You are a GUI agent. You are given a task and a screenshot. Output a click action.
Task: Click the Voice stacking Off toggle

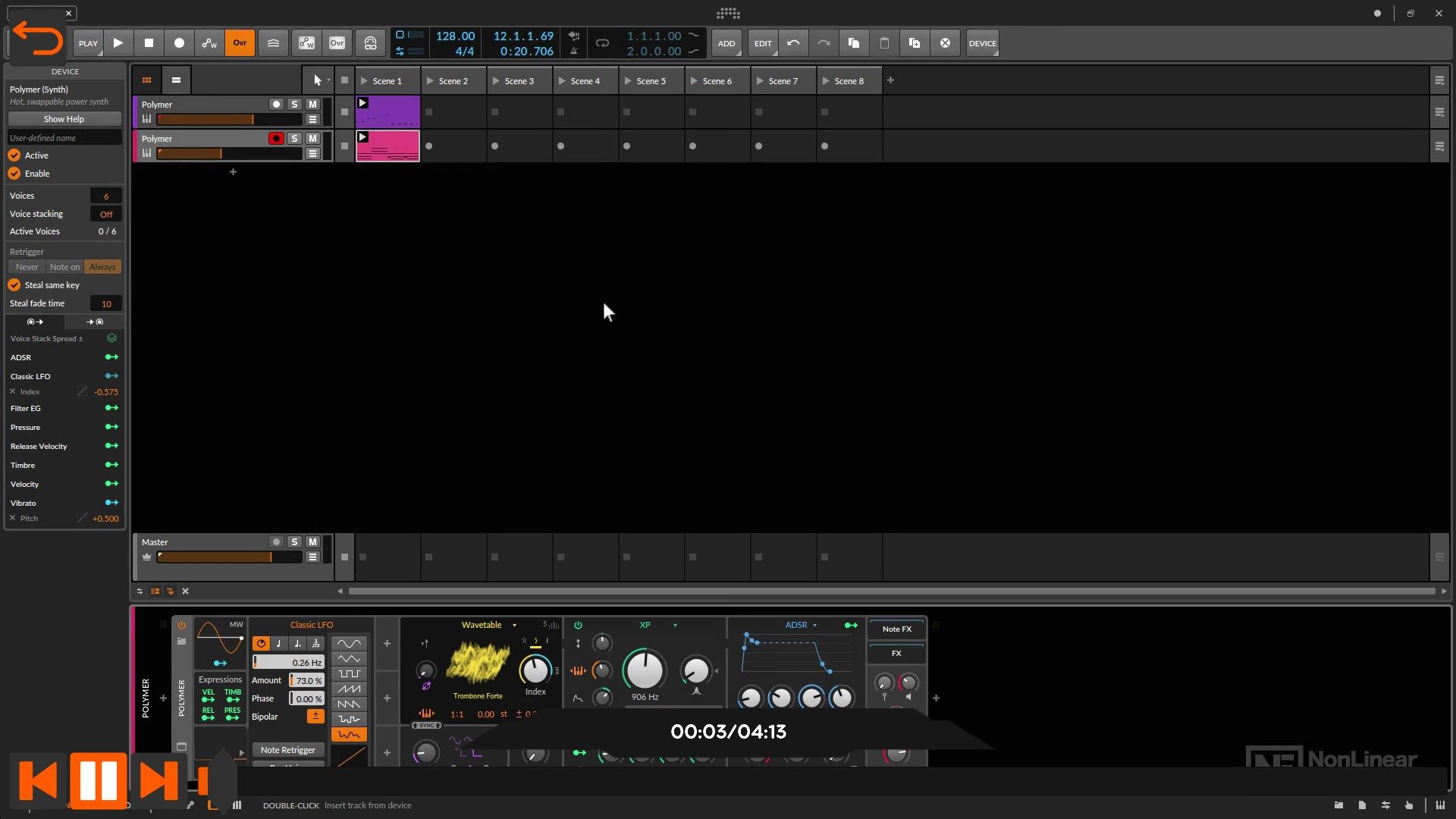point(105,213)
